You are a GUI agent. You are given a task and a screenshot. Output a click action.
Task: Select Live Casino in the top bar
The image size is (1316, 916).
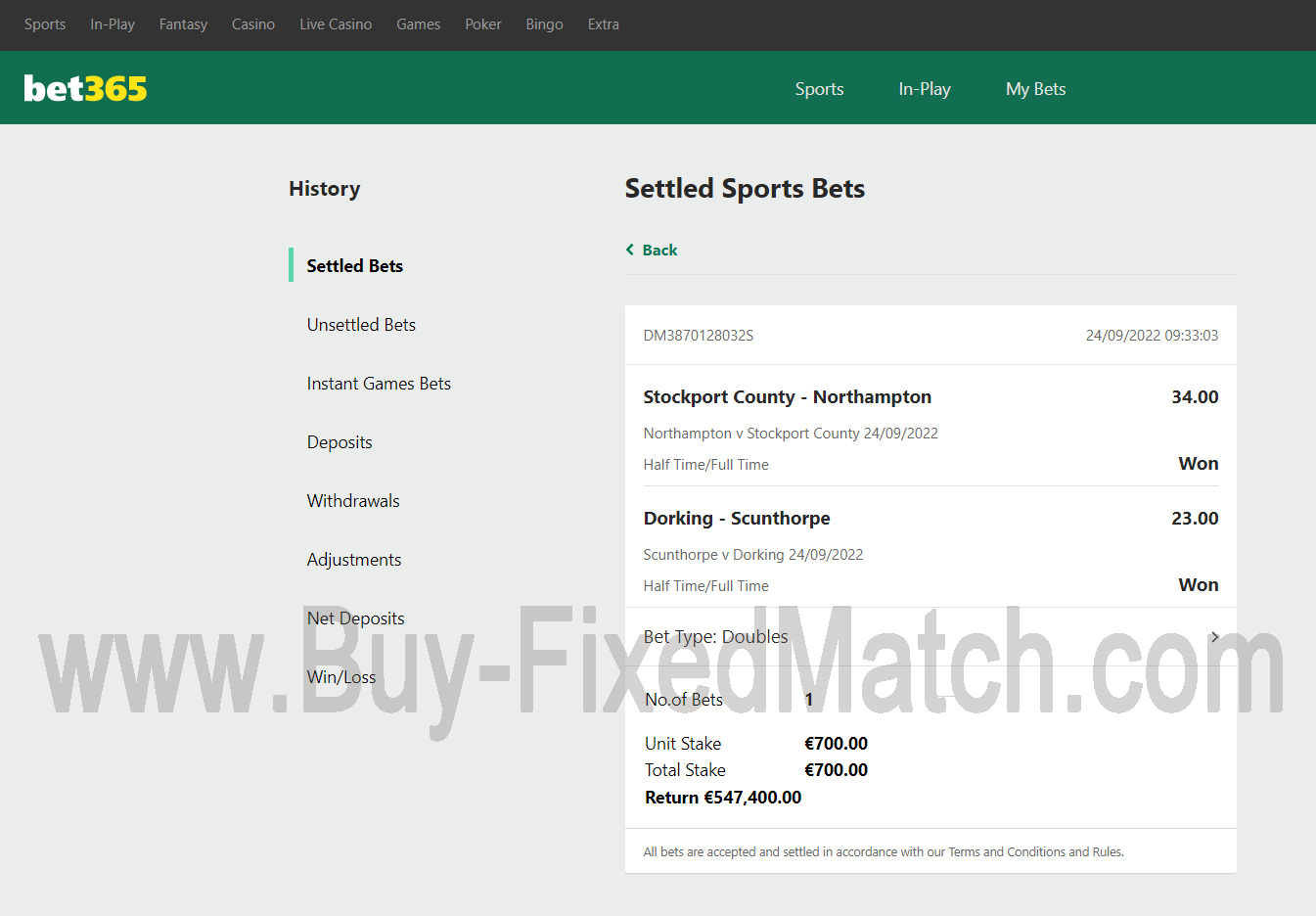(336, 24)
